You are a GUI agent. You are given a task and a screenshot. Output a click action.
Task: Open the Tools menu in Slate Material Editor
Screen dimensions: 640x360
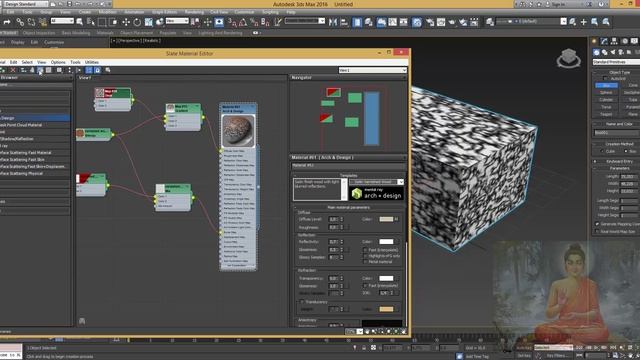click(x=75, y=62)
